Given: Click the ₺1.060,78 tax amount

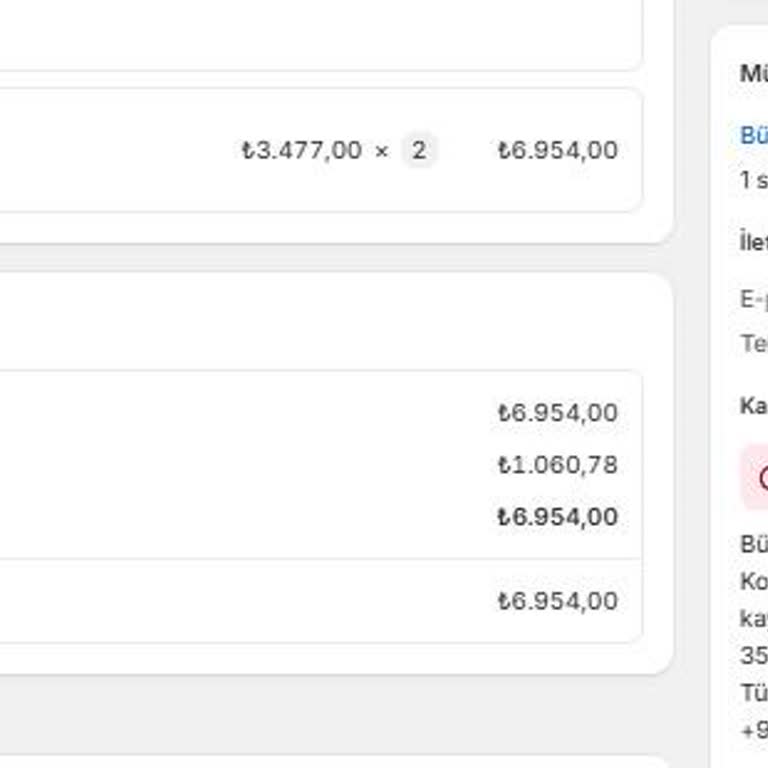Looking at the screenshot, I should coord(557,465).
